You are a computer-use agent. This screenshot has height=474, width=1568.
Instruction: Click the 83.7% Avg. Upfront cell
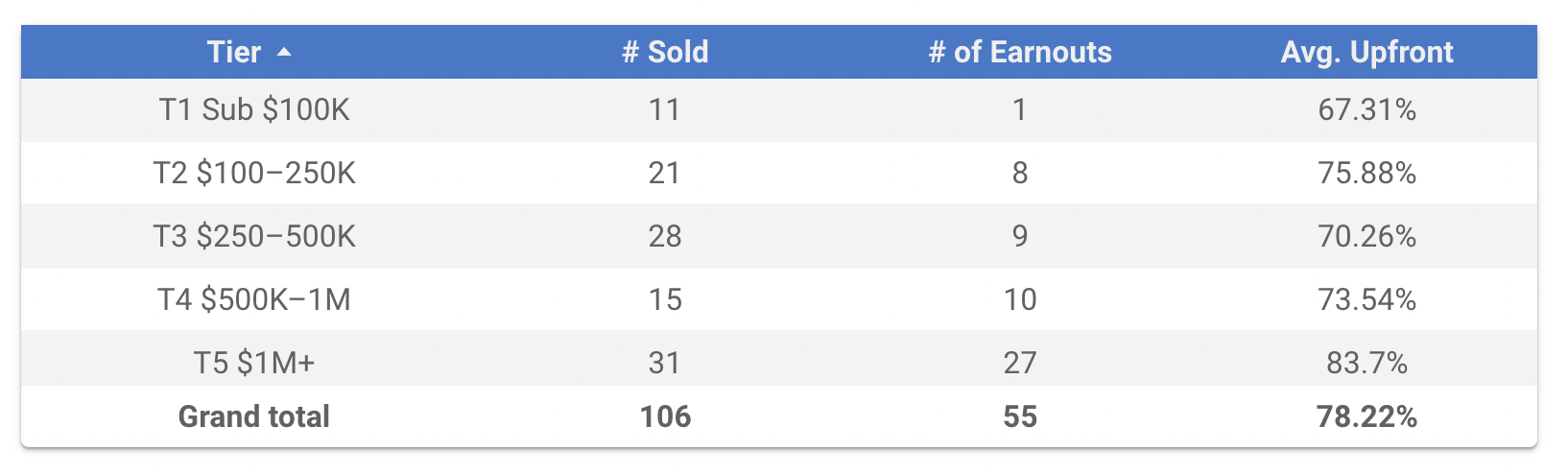coord(1366,363)
